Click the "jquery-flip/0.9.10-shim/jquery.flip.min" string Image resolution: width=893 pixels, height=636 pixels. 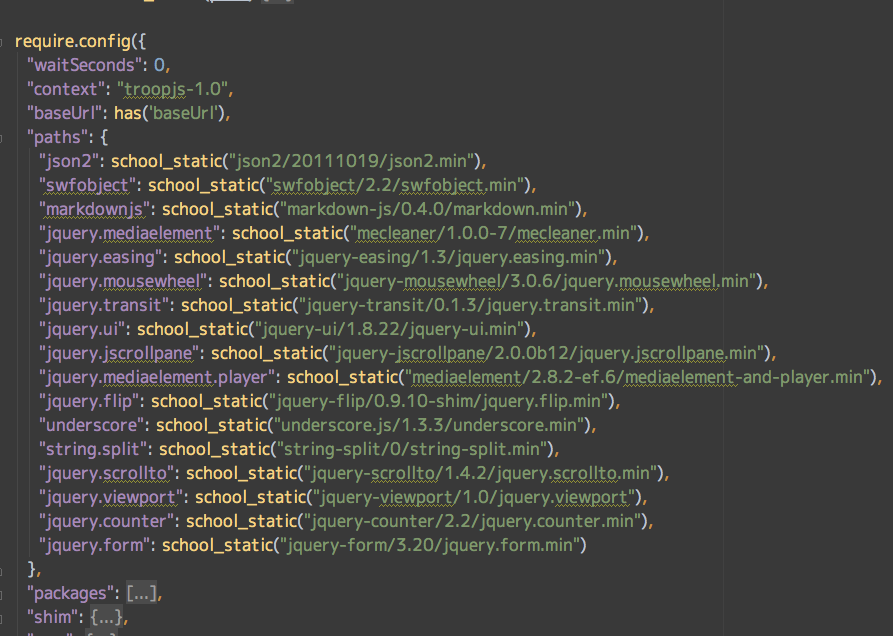(438, 401)
